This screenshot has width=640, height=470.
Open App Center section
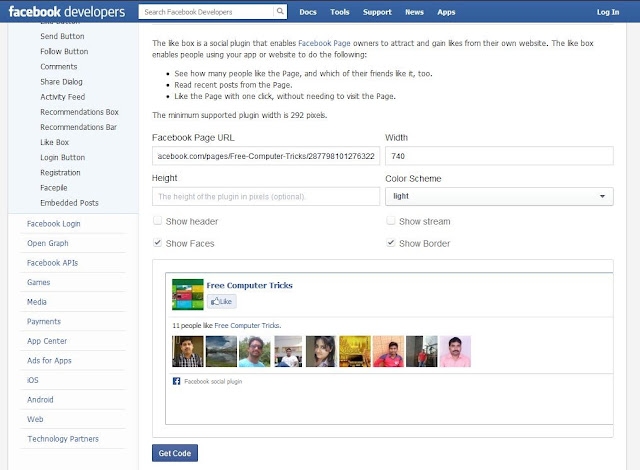pos(47,341)
